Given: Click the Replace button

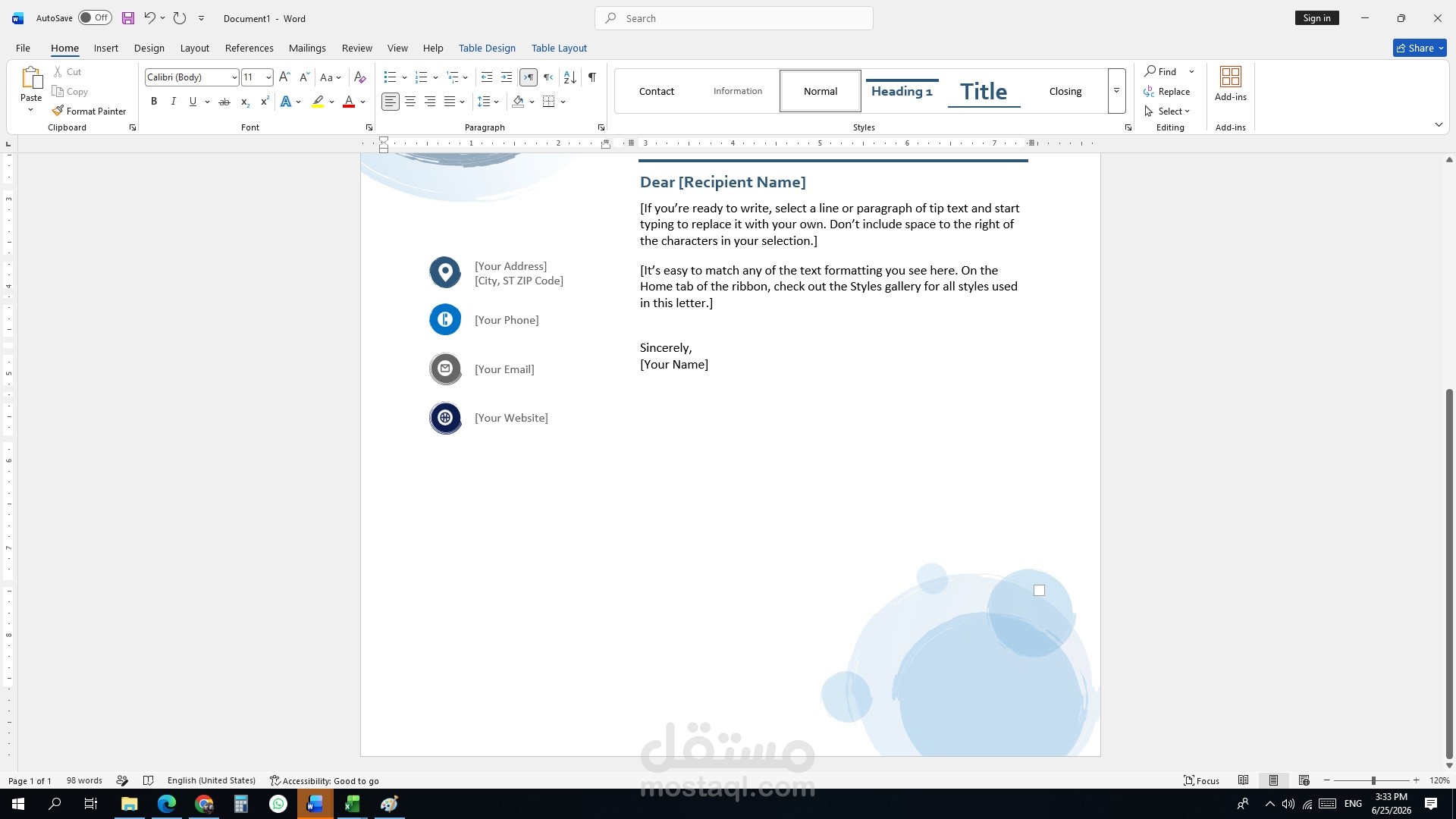Looking at the screenshot, I should tap(1167, 91).
